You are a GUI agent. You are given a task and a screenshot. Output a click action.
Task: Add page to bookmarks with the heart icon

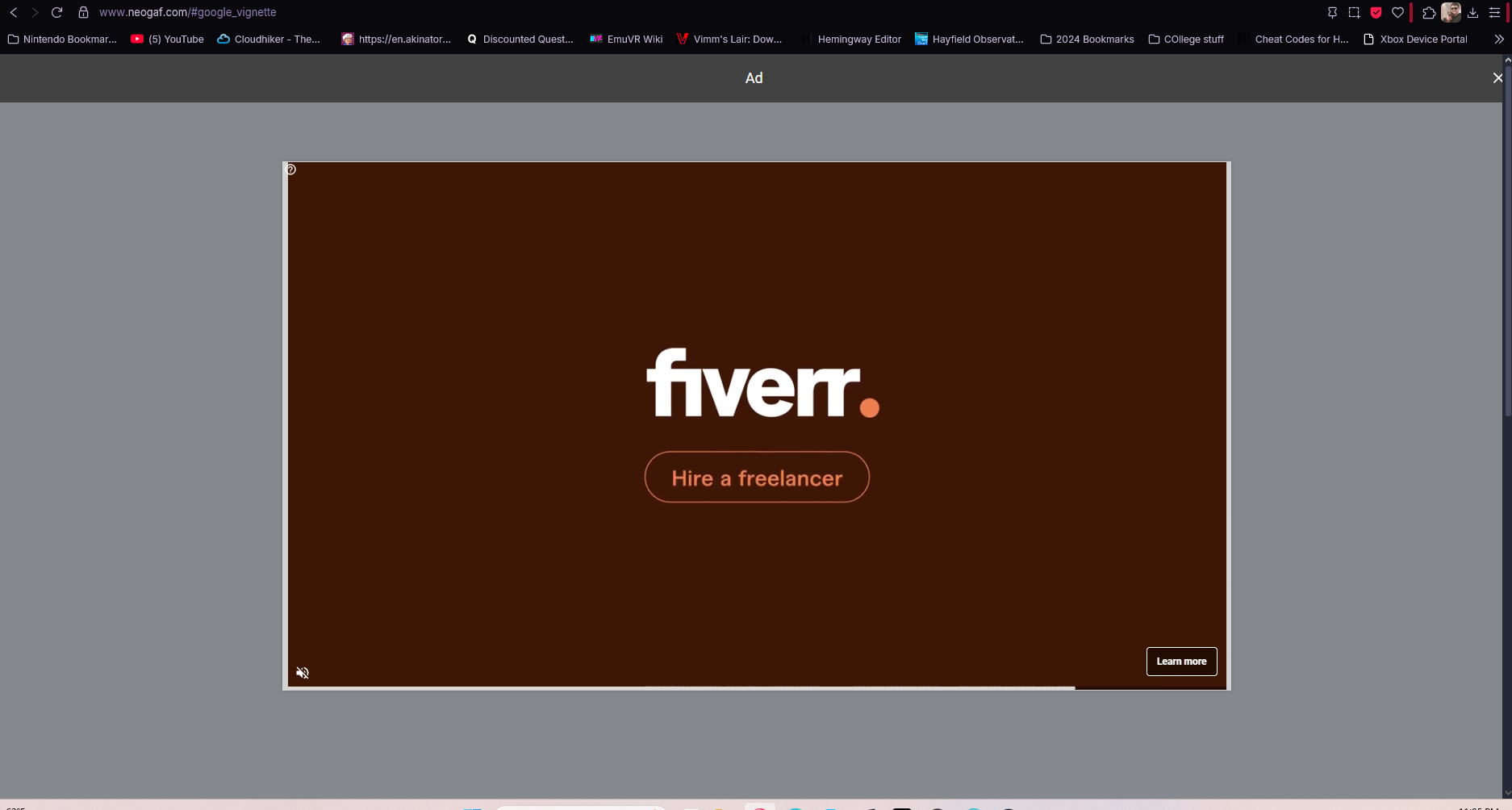click(x=1397, y=12)
